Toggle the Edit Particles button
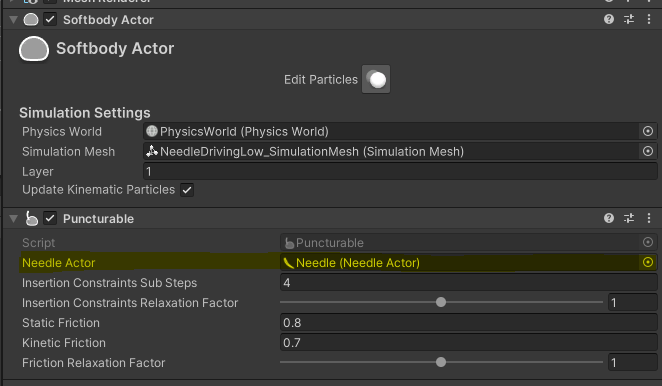The width and height of the screenshot is (662, 386). 376,79
